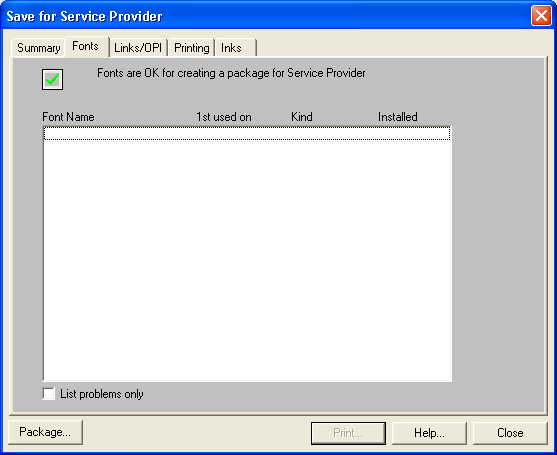Enable the List problems only checkbox
The width and height of the screenshot is (557, 455).
click(48, 394)
